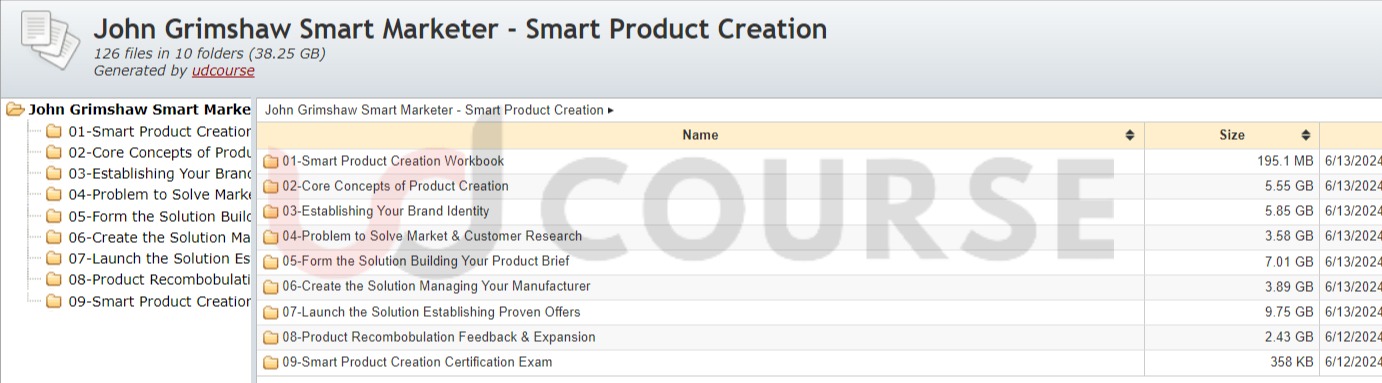Open the udcourse link
The width and height of the screenshot is (1382, 383).
tap(223, 71)
